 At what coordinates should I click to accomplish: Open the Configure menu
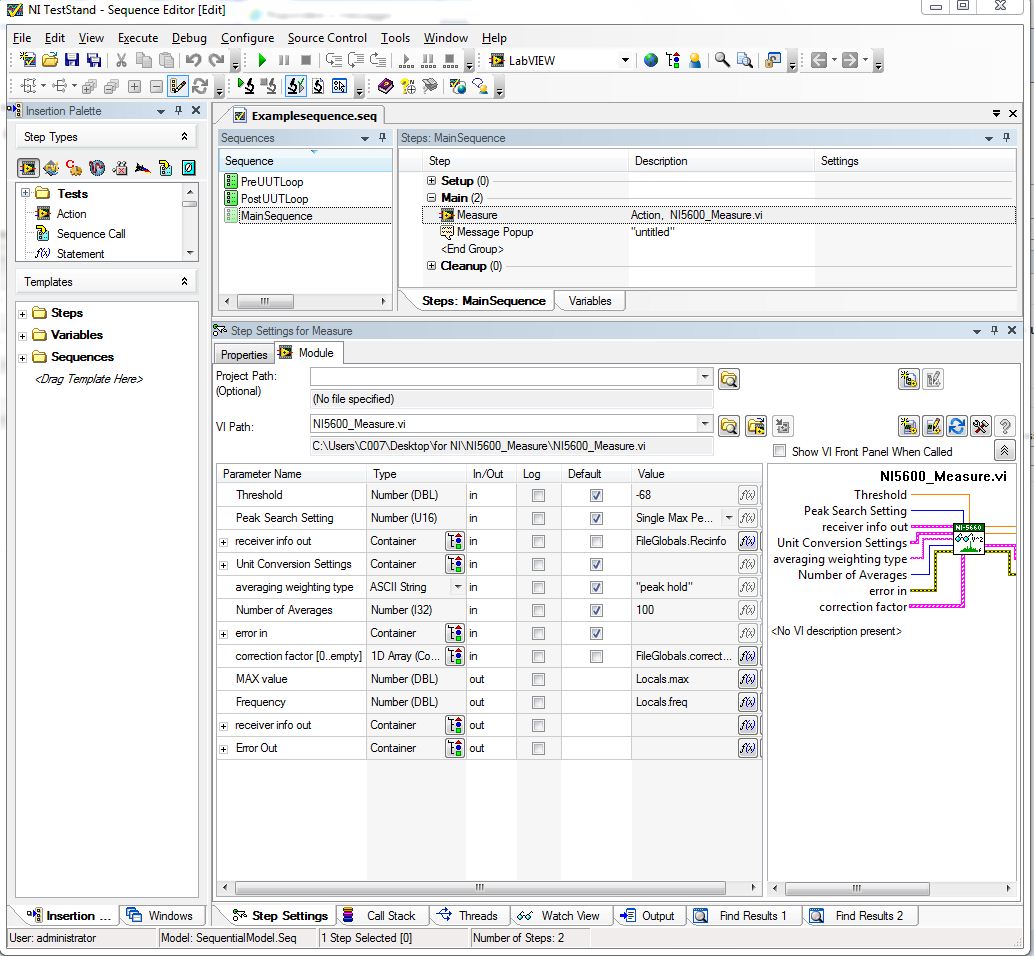click(247, 38)
